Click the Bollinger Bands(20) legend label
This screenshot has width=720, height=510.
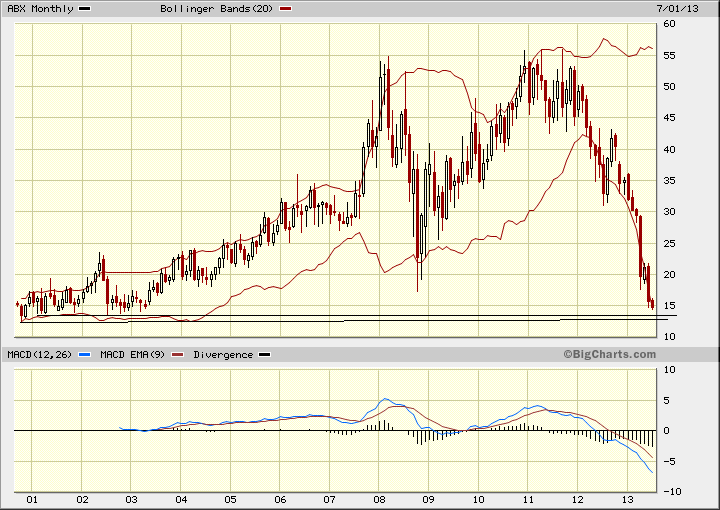pyautogui.click(x=216, y=9)
